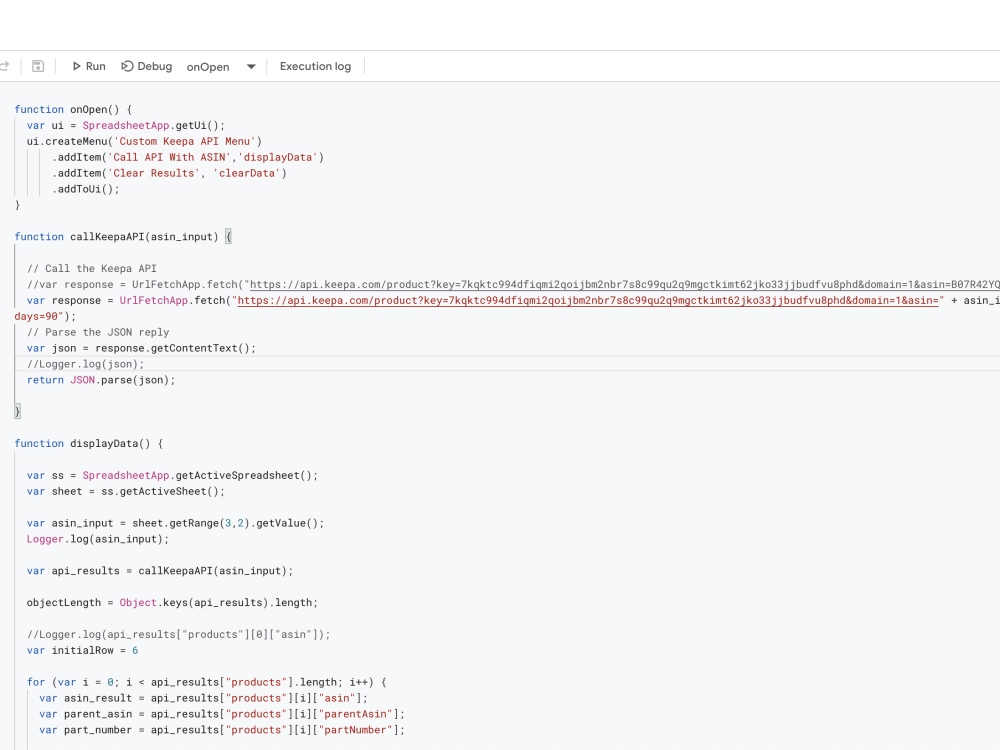Click the redo arrow icon
The height and width of the screenshot is (750, 1000).
point(4,66)
